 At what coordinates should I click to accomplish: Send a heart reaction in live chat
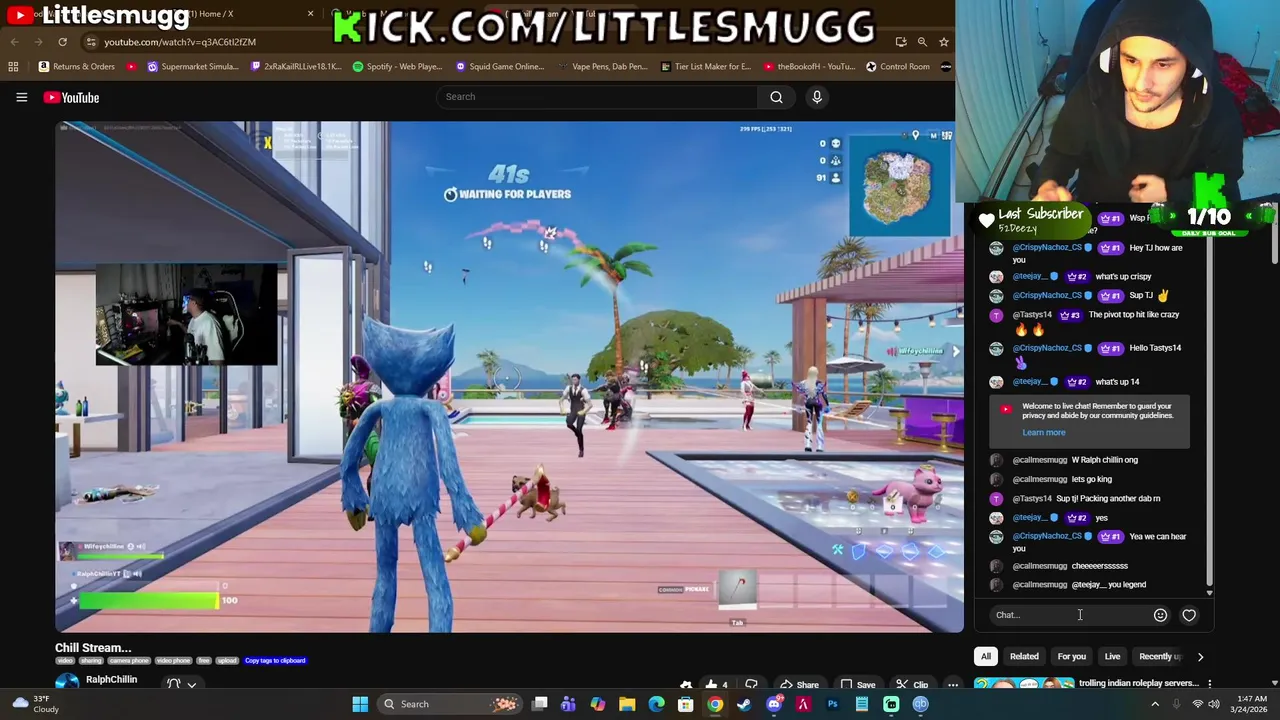pos(1189,615)
